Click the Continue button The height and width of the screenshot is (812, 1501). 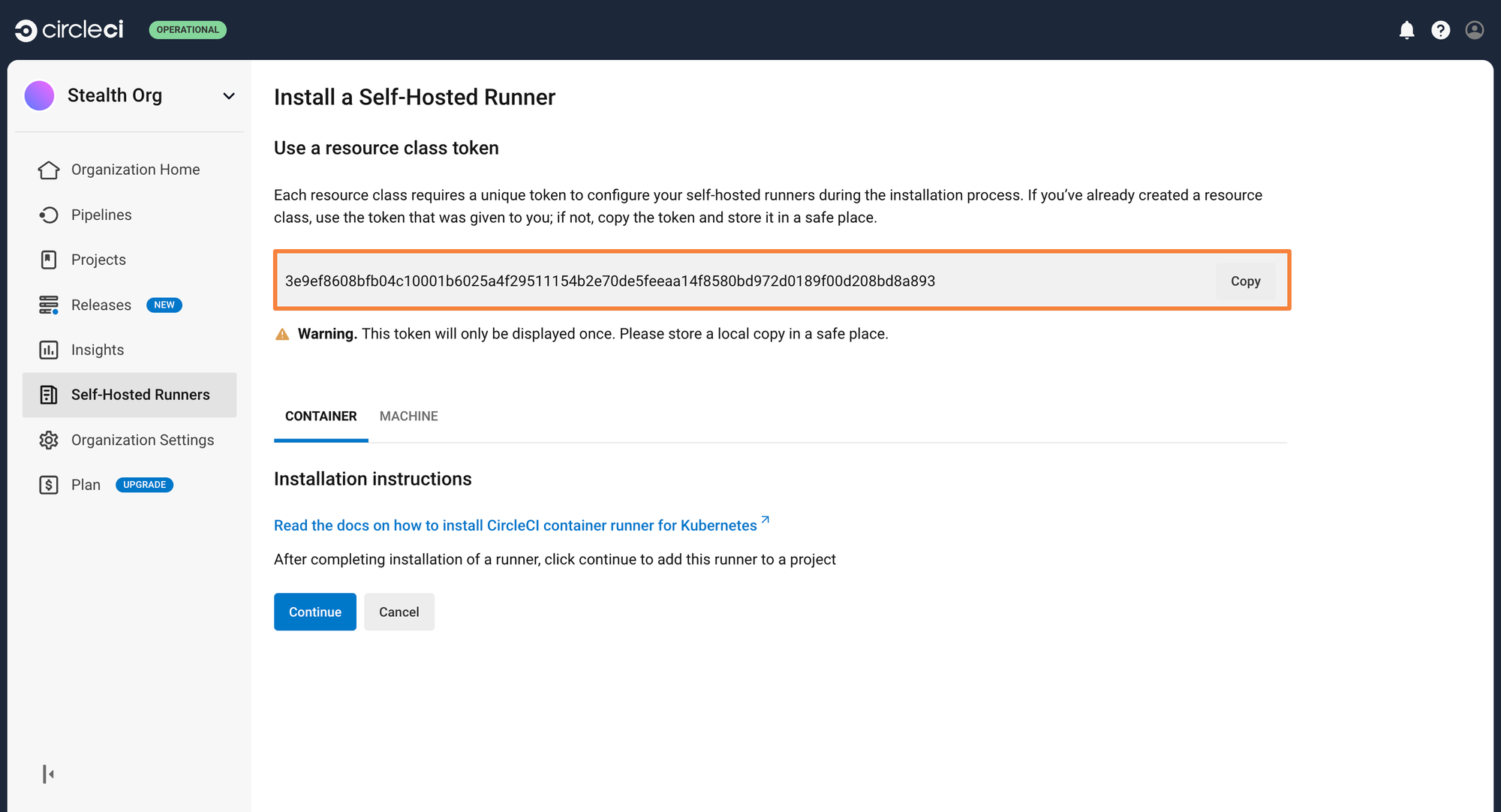pos(314,612)
